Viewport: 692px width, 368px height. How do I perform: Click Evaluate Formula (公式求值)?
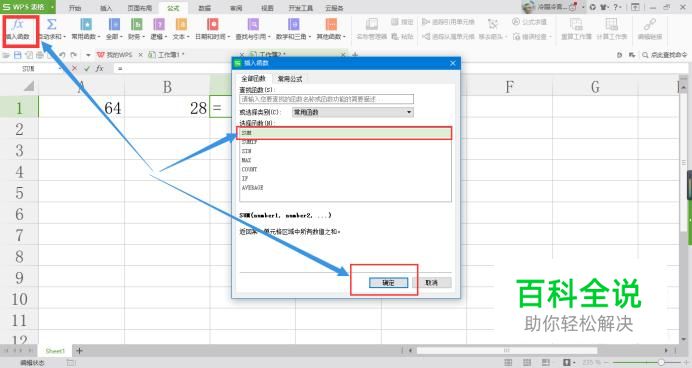[530, 22]
